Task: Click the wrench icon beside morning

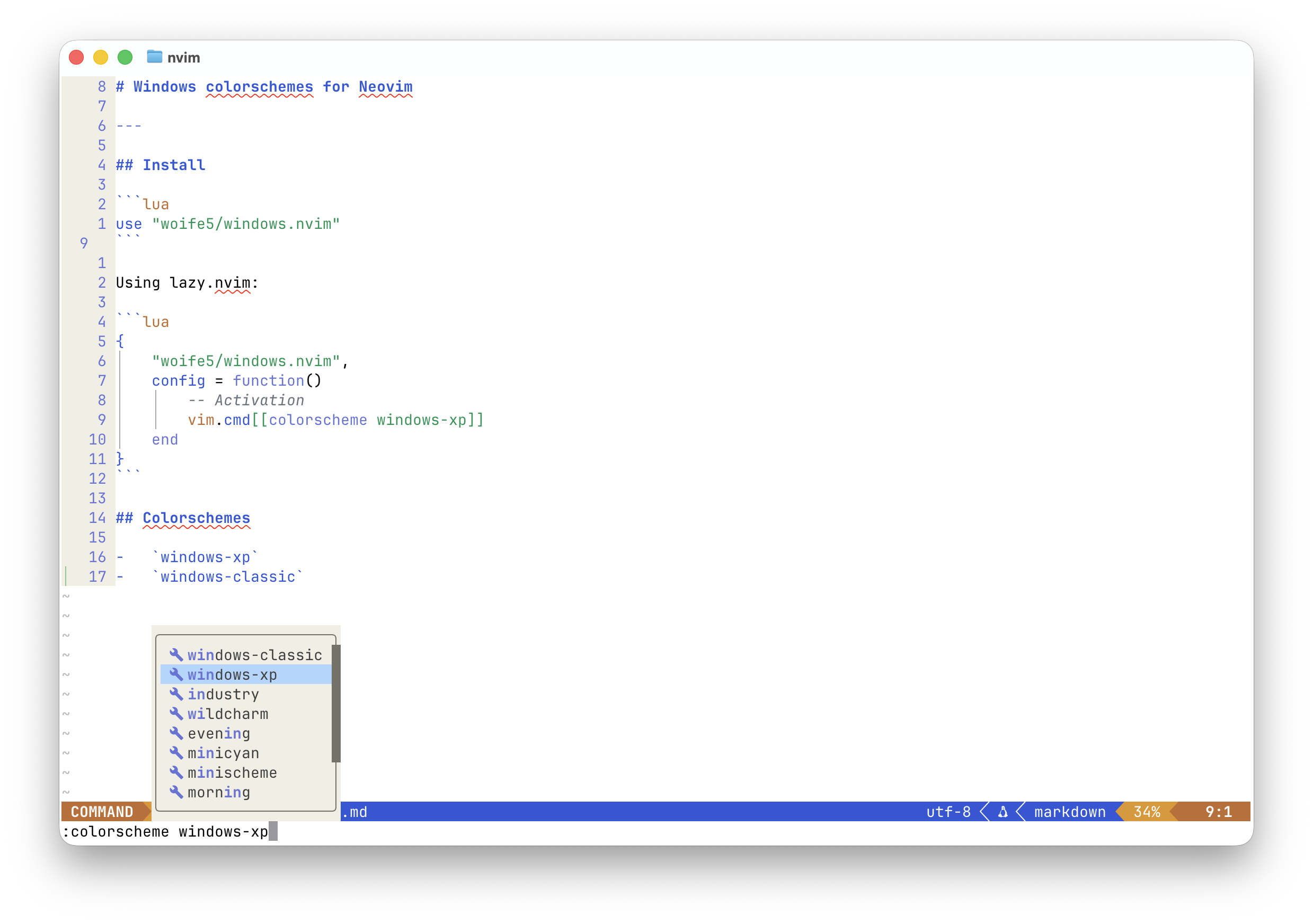Action: [176, 792]
